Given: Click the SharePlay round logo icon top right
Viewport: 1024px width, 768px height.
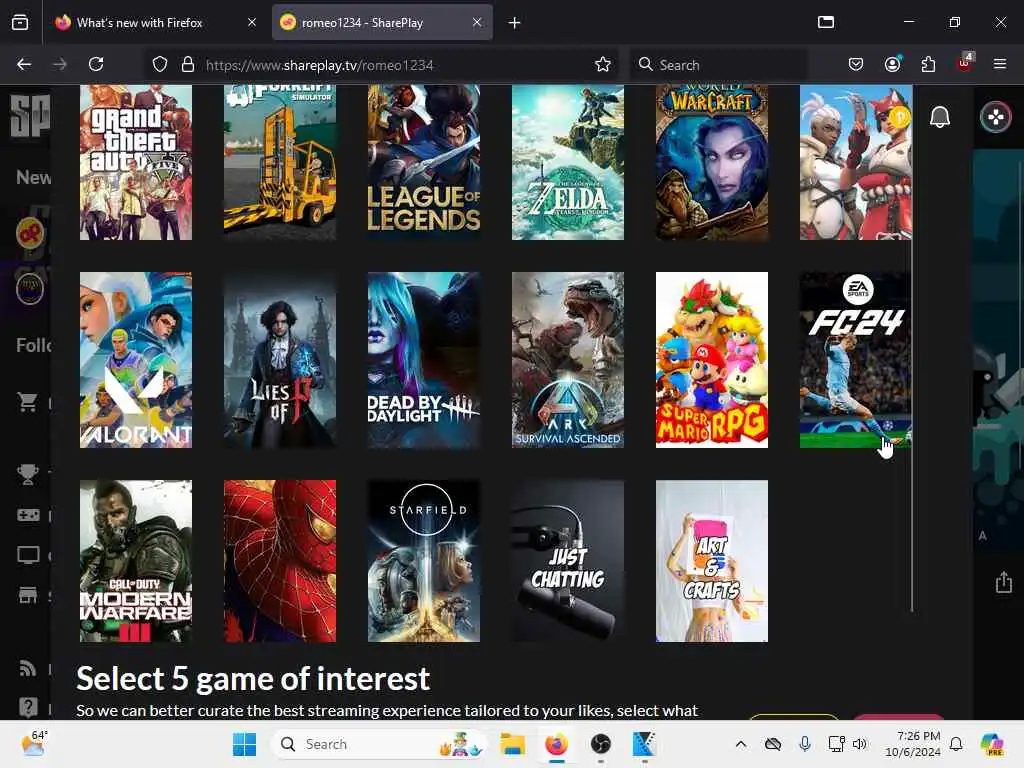Looking at the screenshot, I should [995, 118].
